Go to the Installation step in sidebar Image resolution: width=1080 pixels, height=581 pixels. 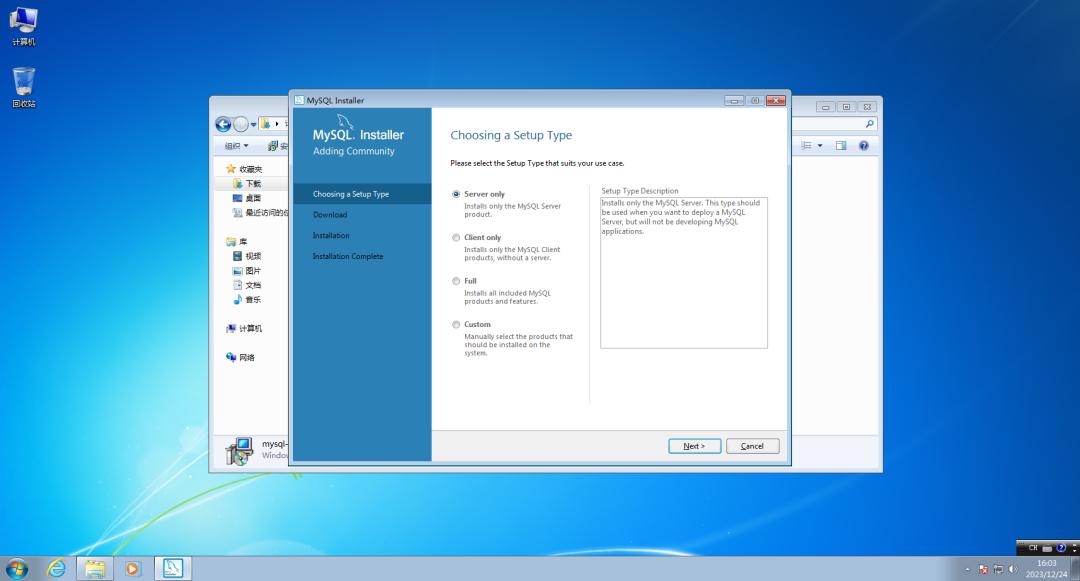pyautogui.click(x=331, y=235)
